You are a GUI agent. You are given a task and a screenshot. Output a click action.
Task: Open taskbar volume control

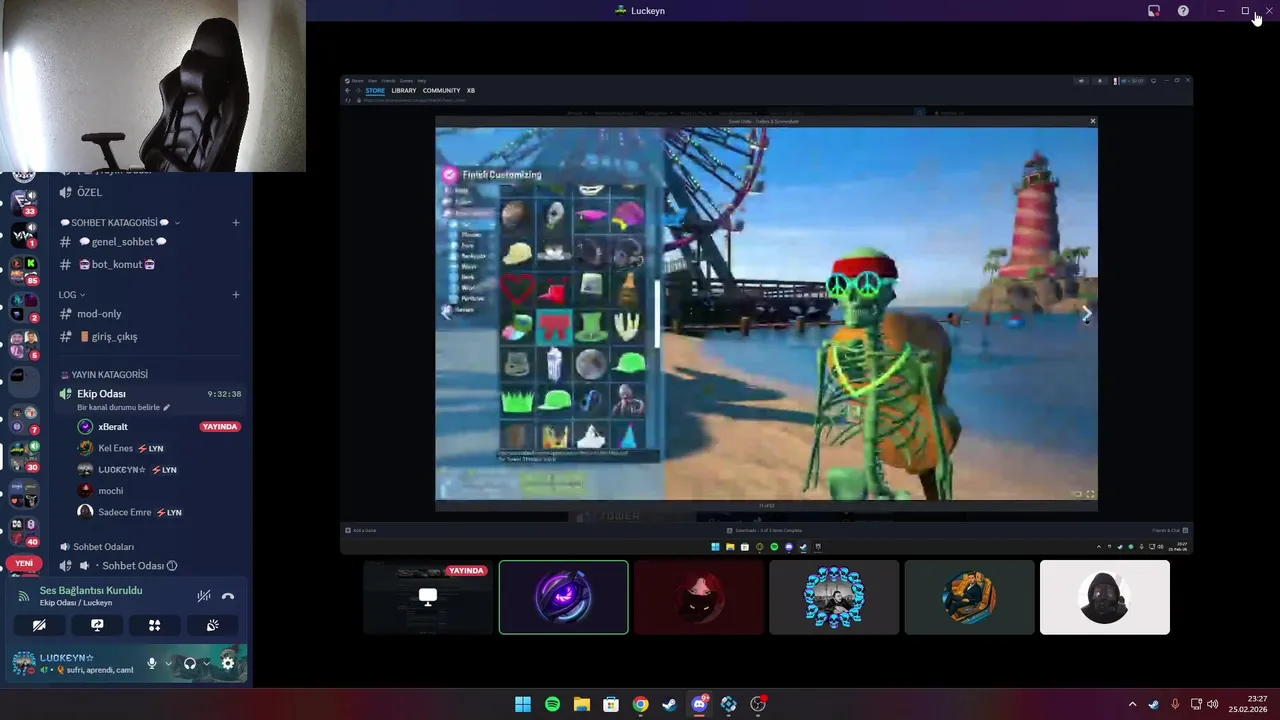tap(1213, 704)
